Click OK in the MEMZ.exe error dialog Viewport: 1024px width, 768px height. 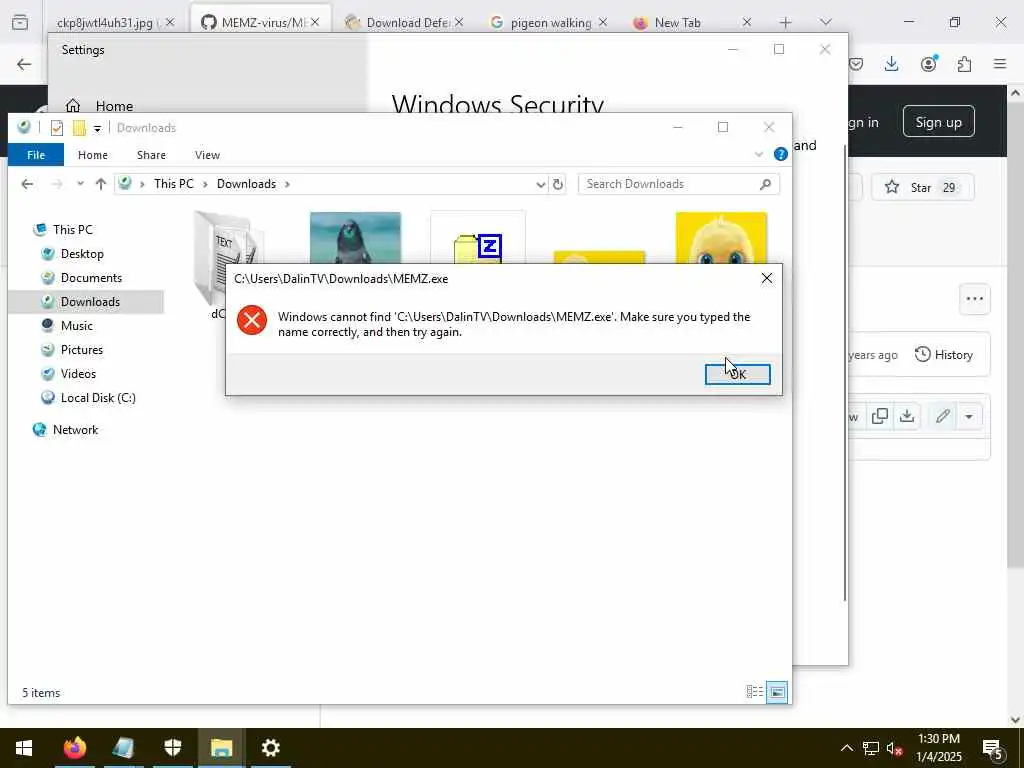(737, 374)
